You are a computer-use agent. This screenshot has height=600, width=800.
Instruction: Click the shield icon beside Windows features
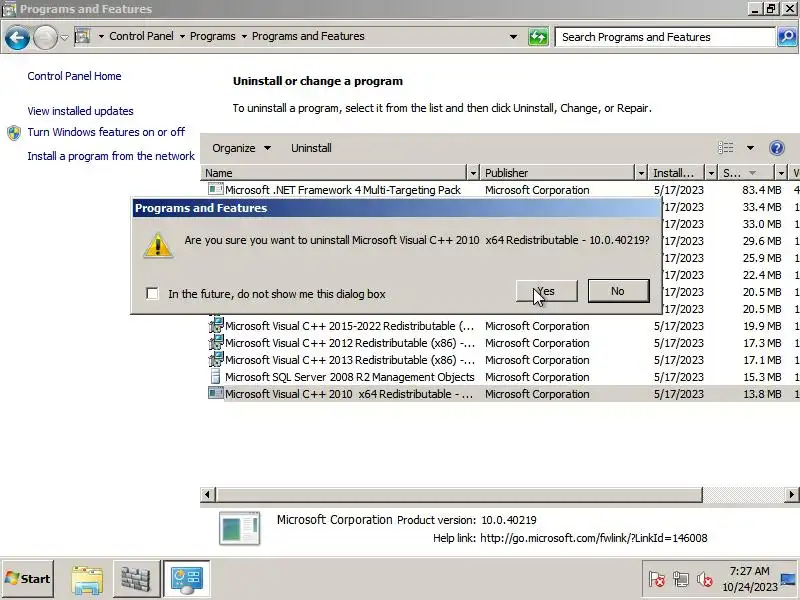coord(14,133)
